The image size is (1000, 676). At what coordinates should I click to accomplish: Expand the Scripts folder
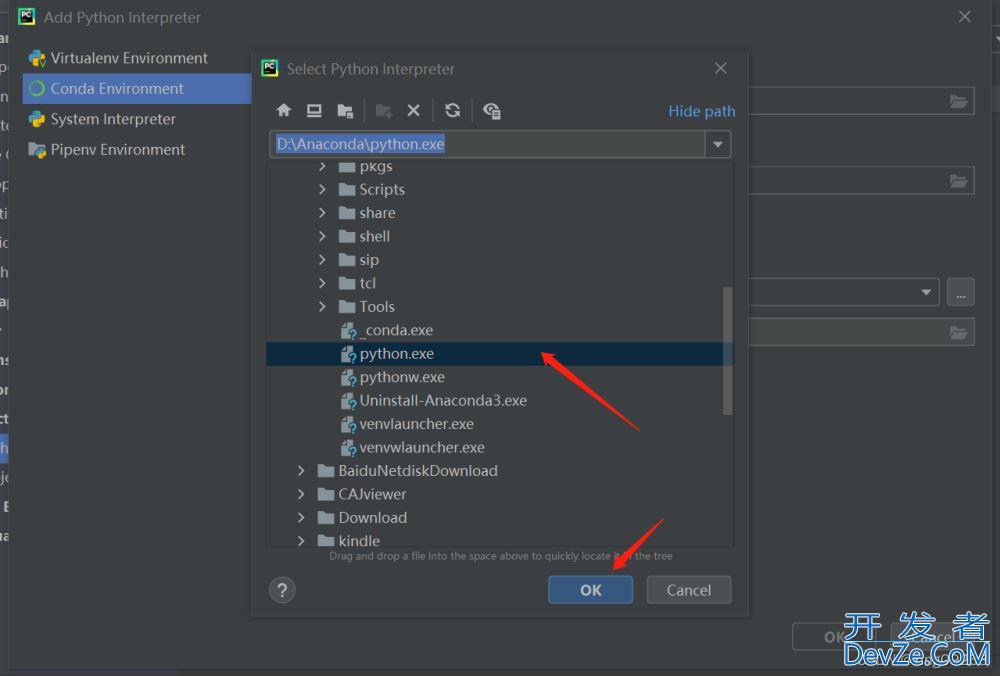point(322,189)
